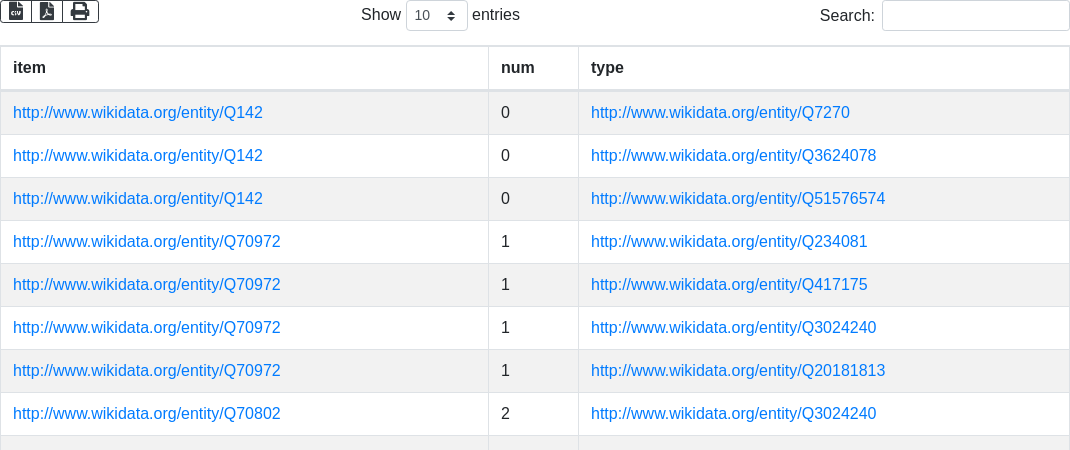Open Q70972 item link beside Q234081

point(147,242)
